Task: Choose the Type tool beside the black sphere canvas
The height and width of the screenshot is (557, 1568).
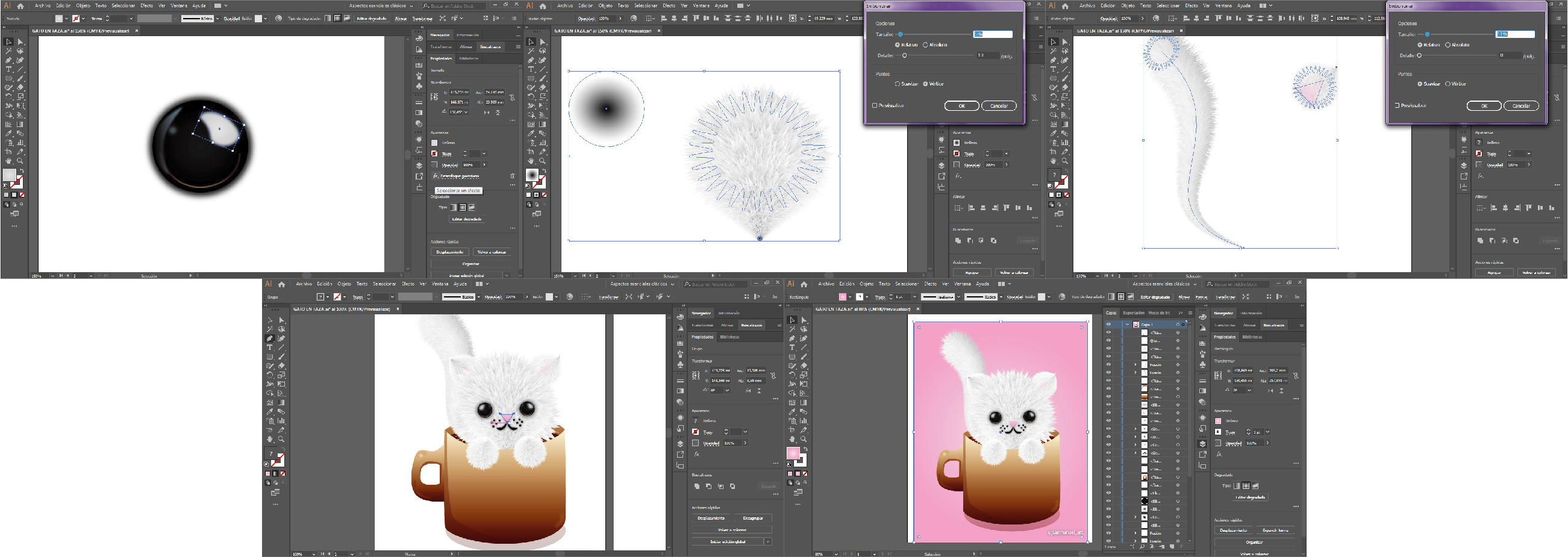Action: coord(8,69)
